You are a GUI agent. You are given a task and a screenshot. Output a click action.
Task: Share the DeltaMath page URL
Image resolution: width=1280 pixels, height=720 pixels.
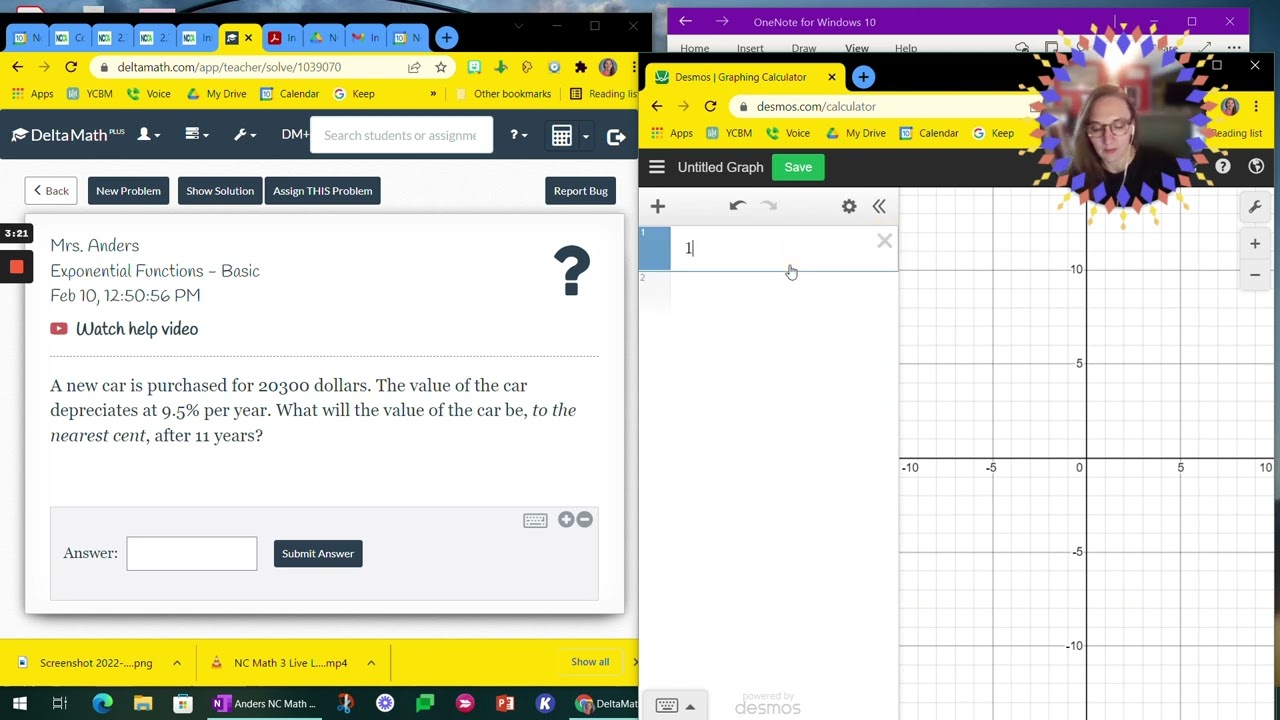click(414, 67)
